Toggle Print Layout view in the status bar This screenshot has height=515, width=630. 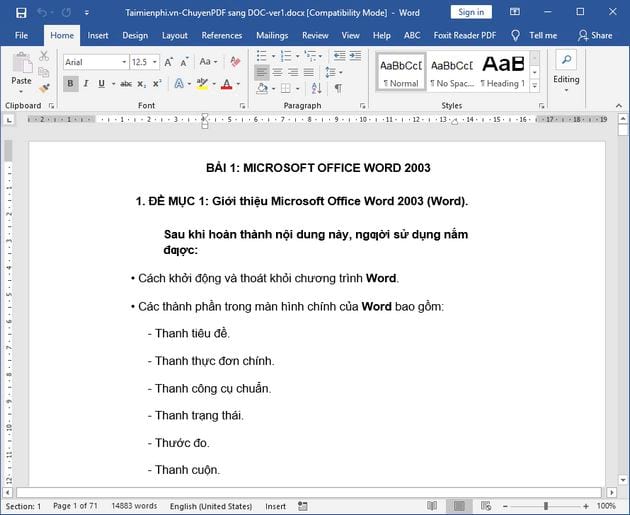click(x=459, y=506)
